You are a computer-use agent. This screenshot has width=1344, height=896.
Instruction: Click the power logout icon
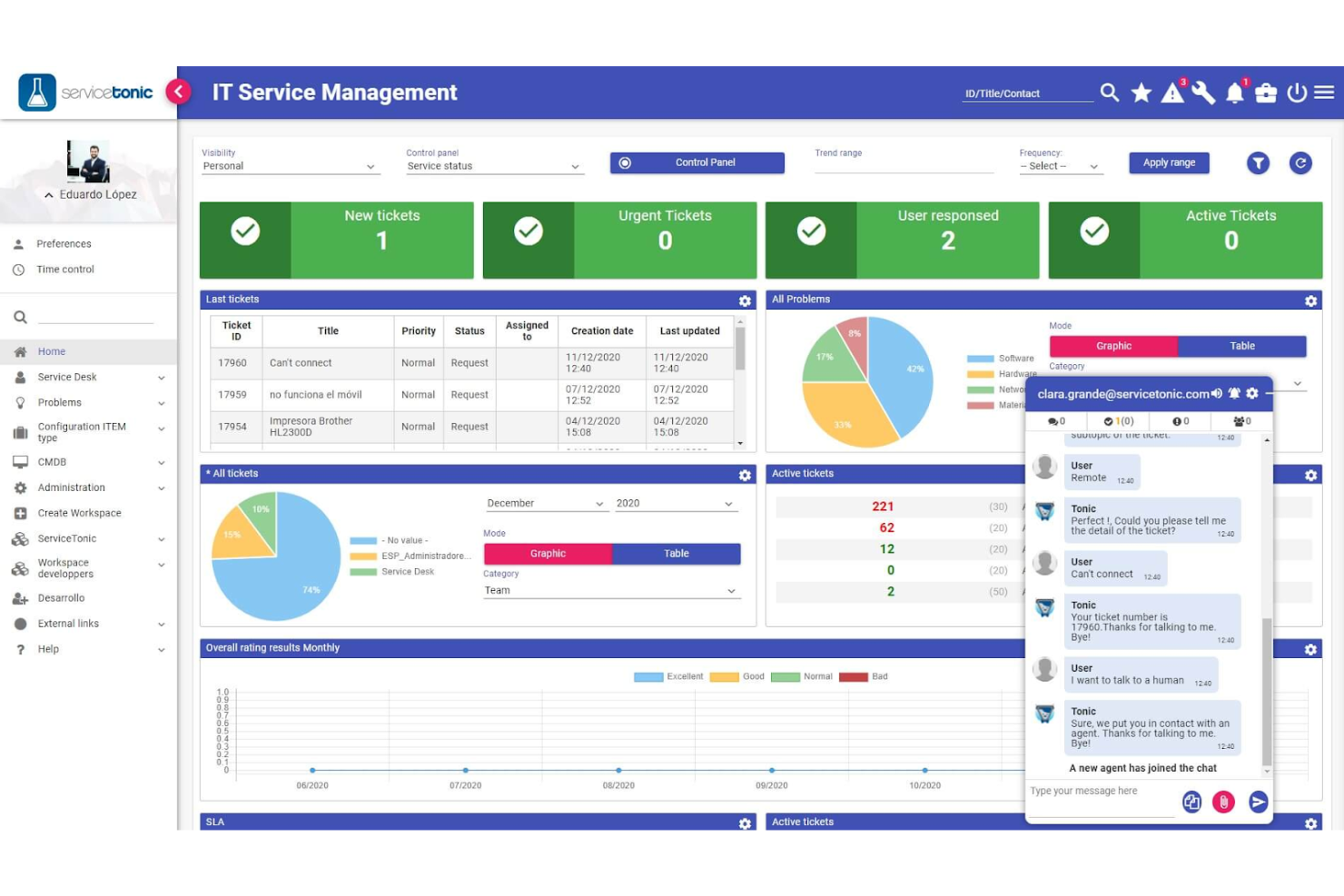pos(1297,92)
